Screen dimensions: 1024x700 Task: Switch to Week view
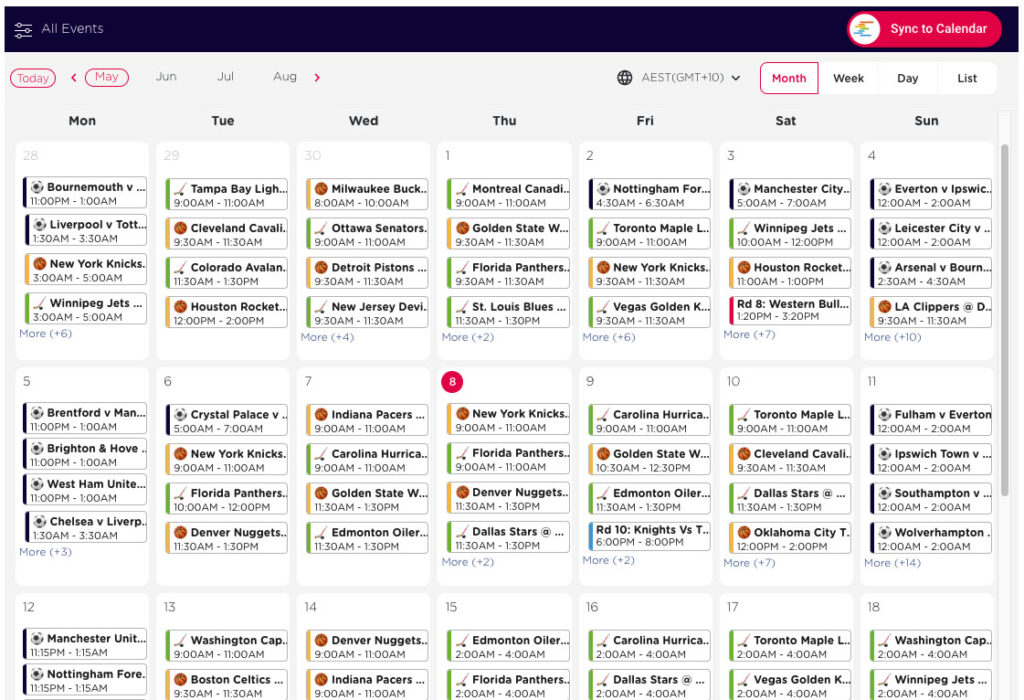[849, 77]
